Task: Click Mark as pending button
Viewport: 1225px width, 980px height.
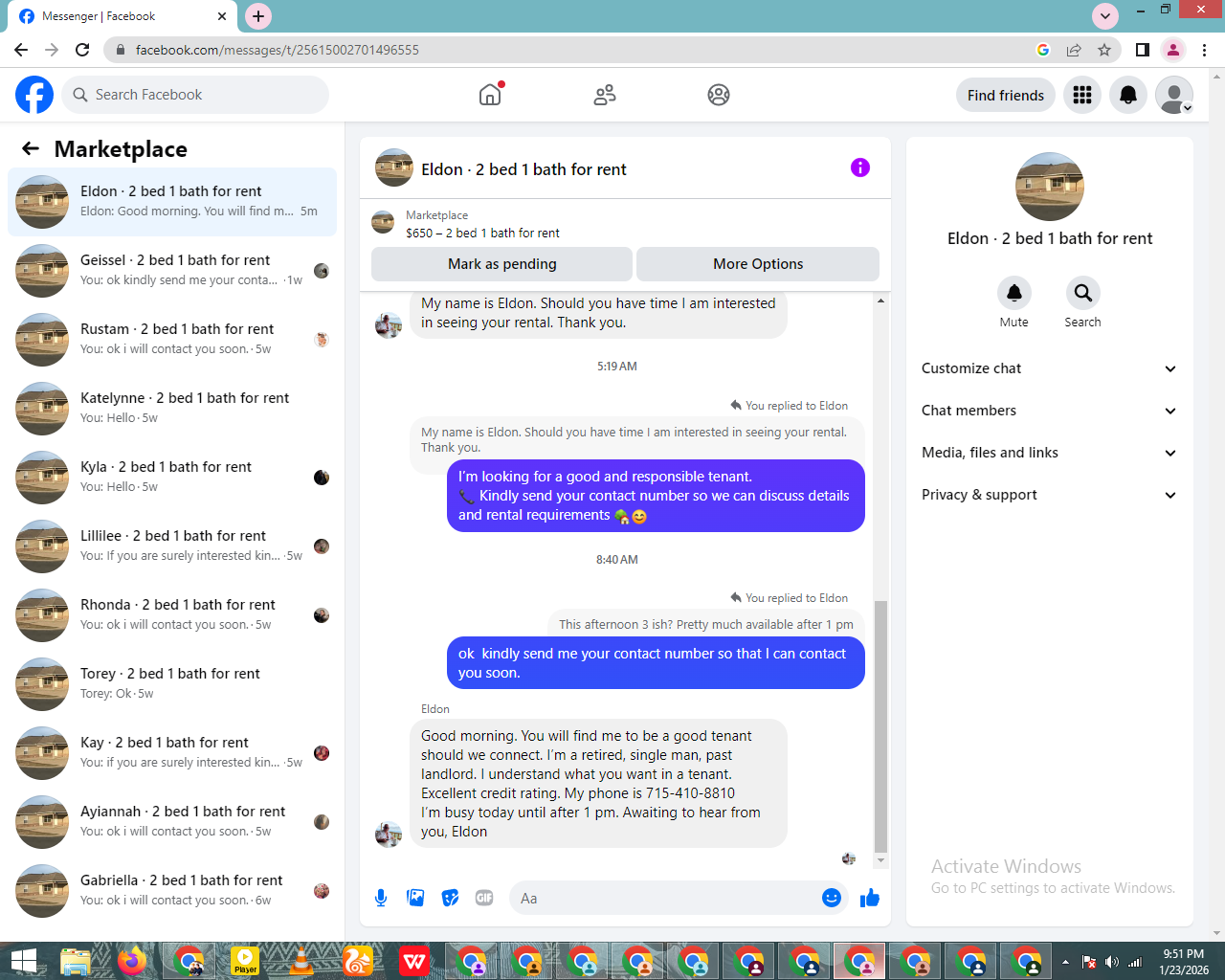Action: tap(501, 264)
